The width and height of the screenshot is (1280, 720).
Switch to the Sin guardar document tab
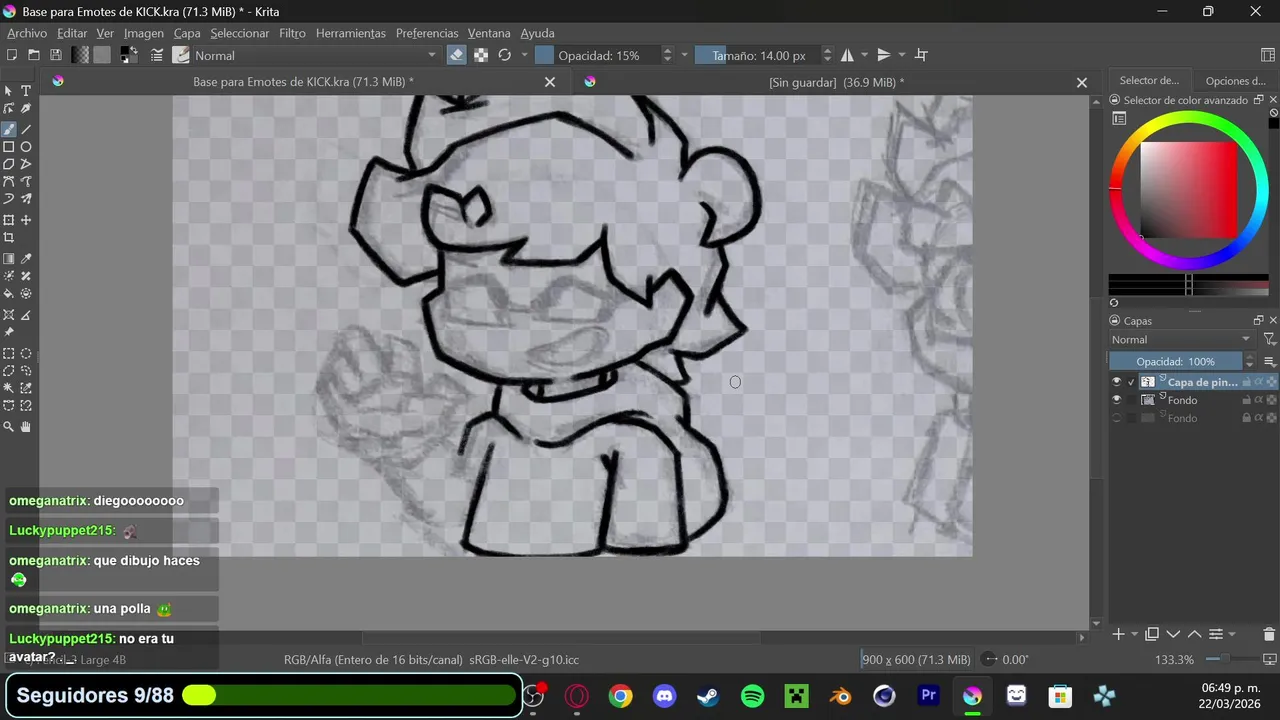tap(836, 82)
